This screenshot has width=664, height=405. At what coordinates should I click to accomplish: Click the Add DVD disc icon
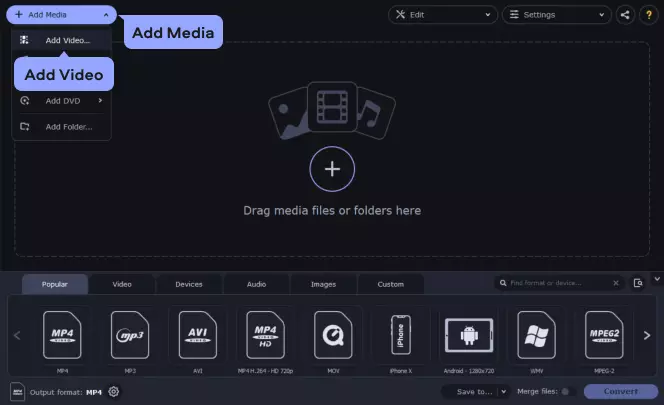(x=25, y=101)
